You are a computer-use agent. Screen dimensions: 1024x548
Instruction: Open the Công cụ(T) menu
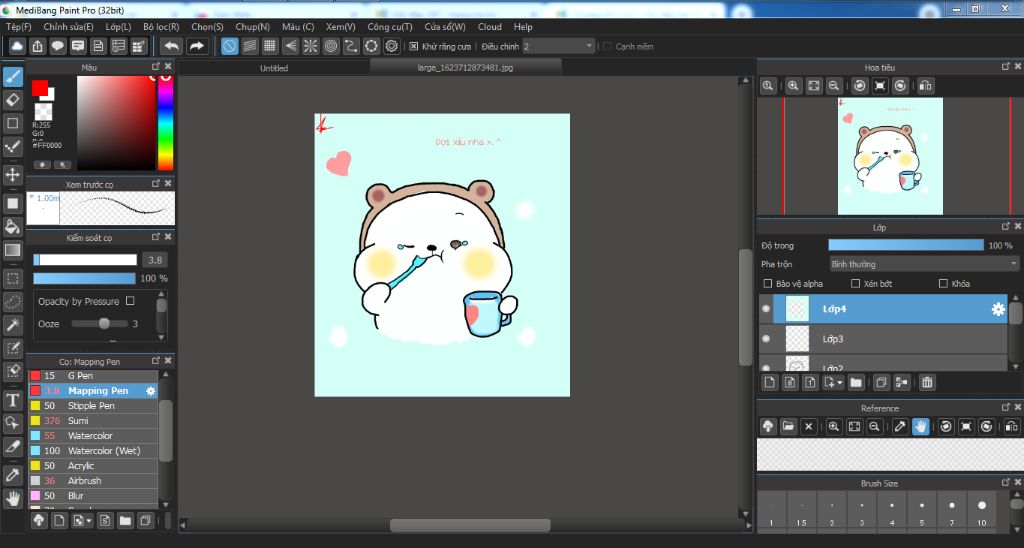coord(390,27)
